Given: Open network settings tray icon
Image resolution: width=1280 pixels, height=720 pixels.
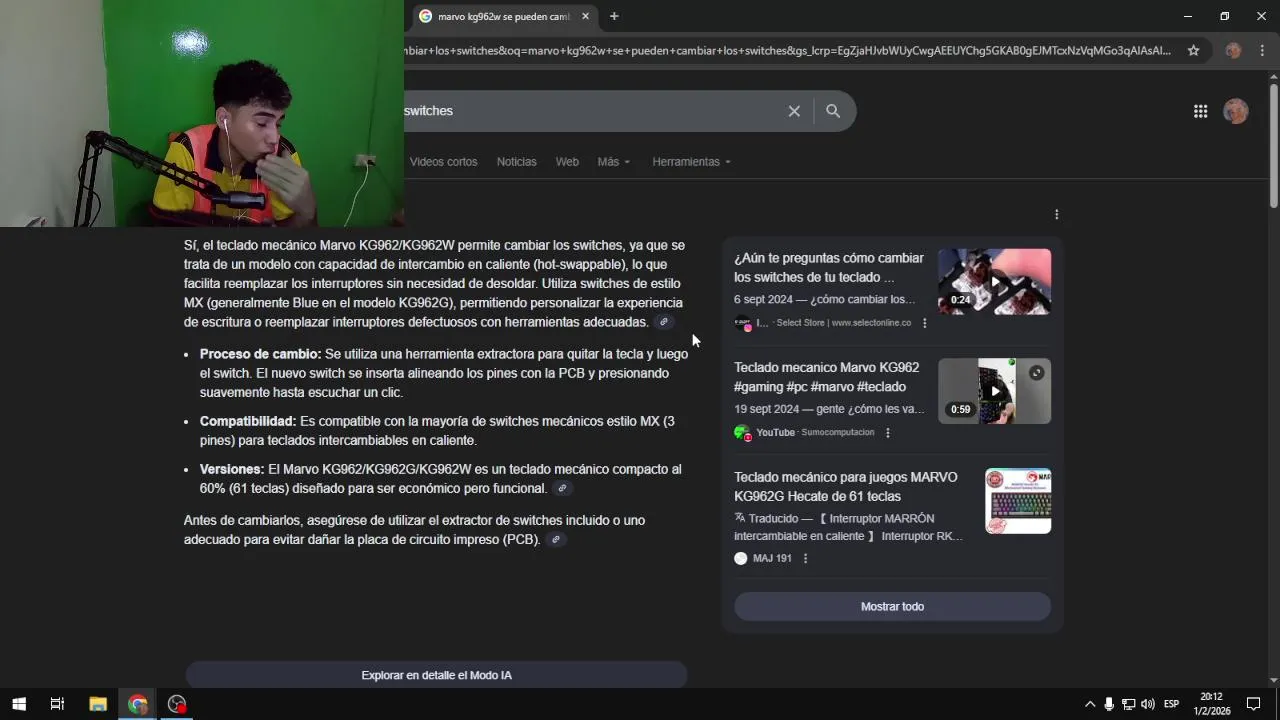Looking at the screenshot, I should click(x=1128, y=704).
